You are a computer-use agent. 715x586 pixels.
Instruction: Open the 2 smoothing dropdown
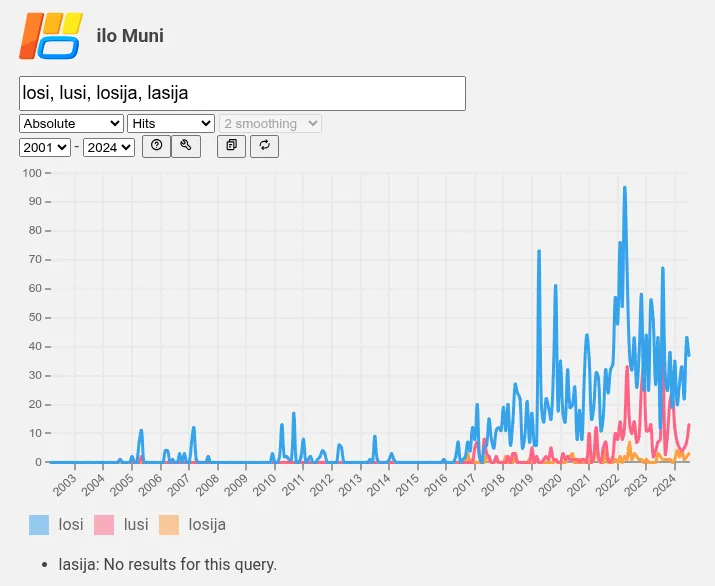point(272,123)
